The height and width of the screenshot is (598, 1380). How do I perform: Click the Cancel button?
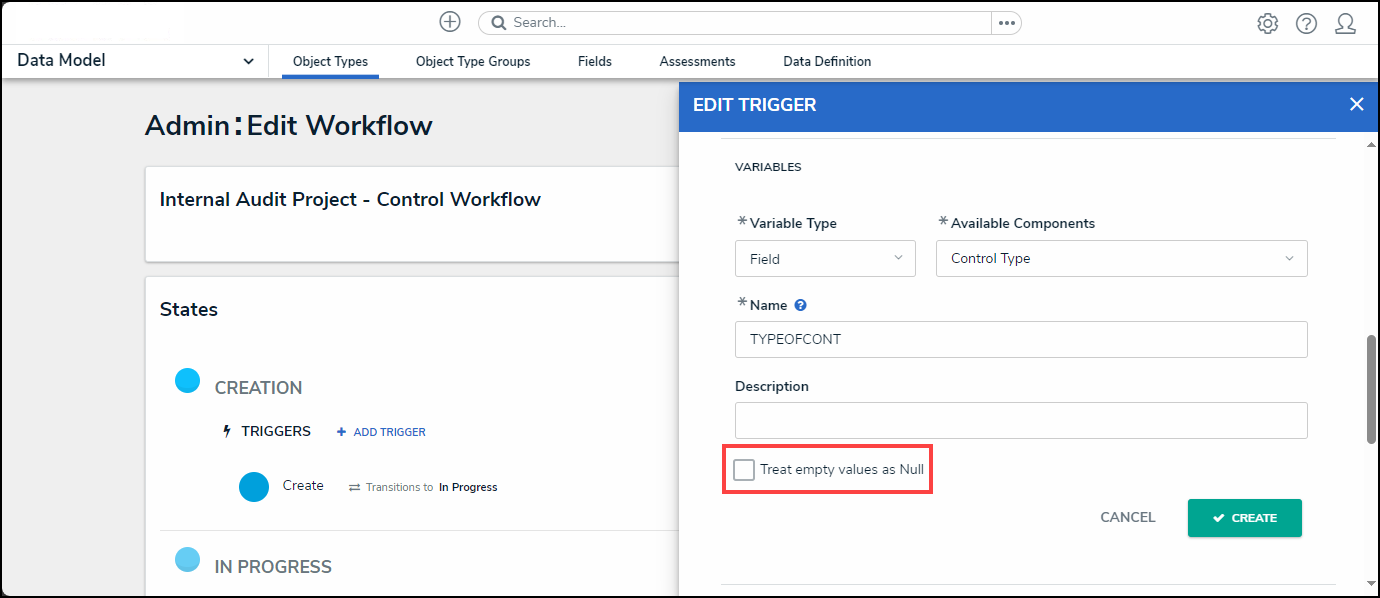click(1128, 518)
